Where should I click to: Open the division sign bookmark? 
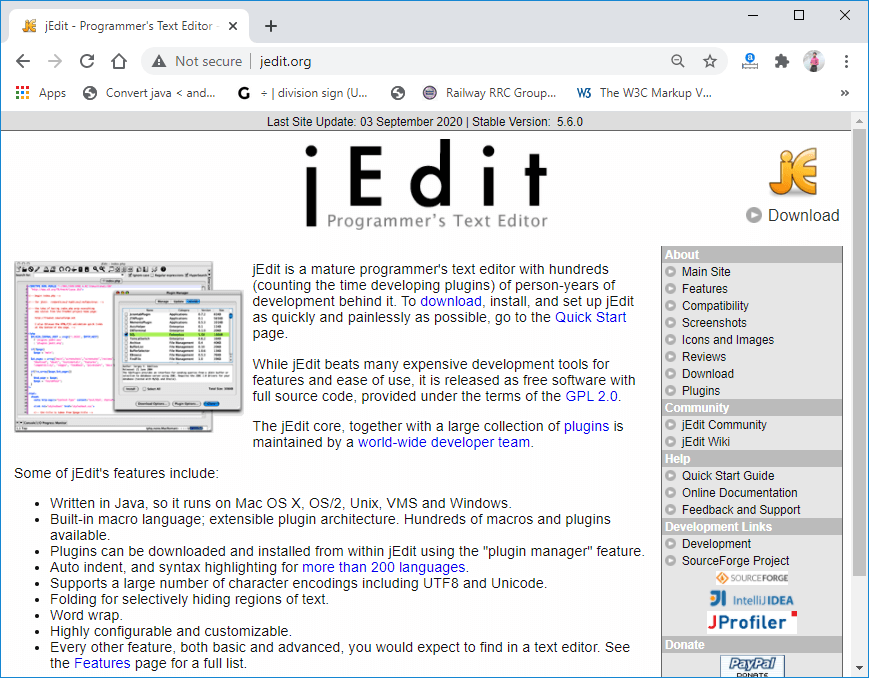pyautogui.click(x=302, y=93)
